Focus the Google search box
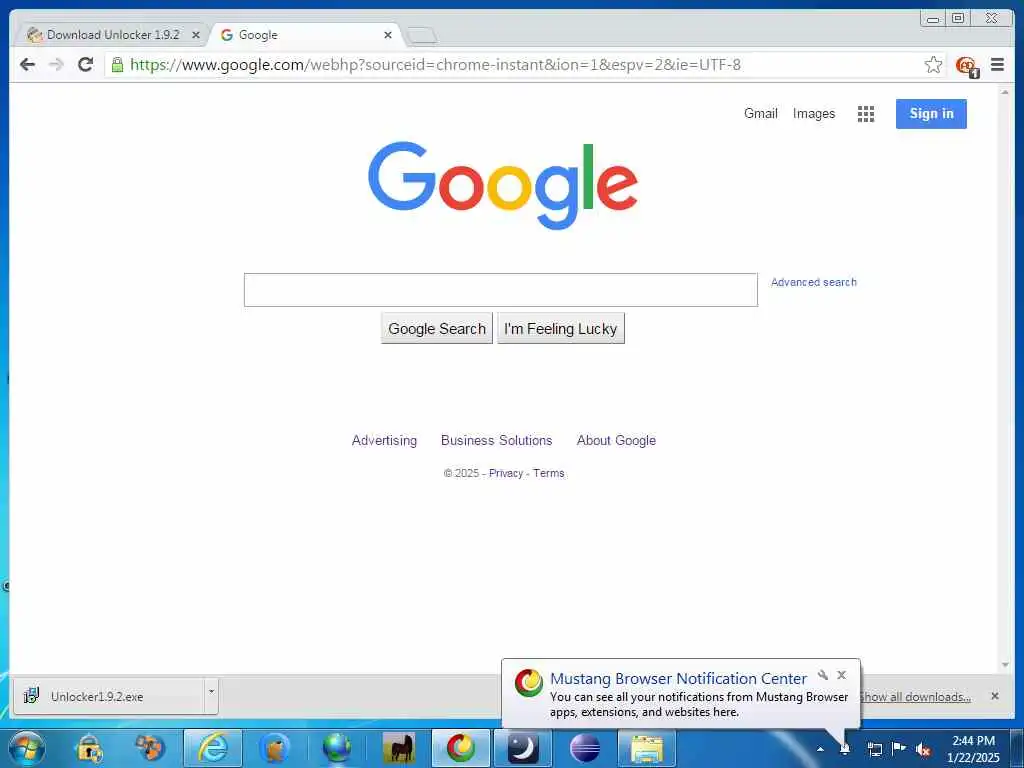The width and height of the screenshot is (1024, 768). tap(501, 290)
